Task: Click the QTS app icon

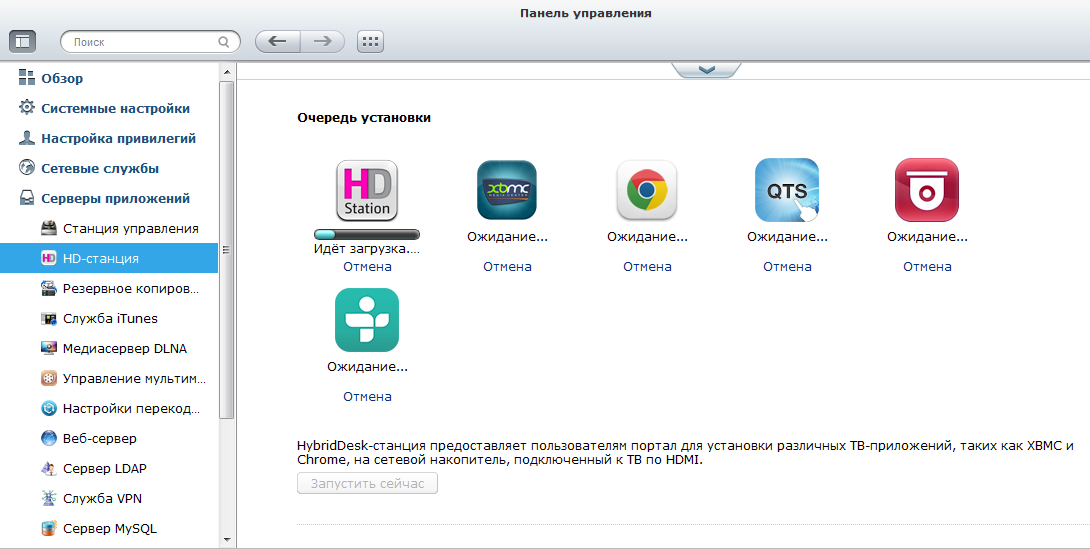Action: click(x=787, y=190)
